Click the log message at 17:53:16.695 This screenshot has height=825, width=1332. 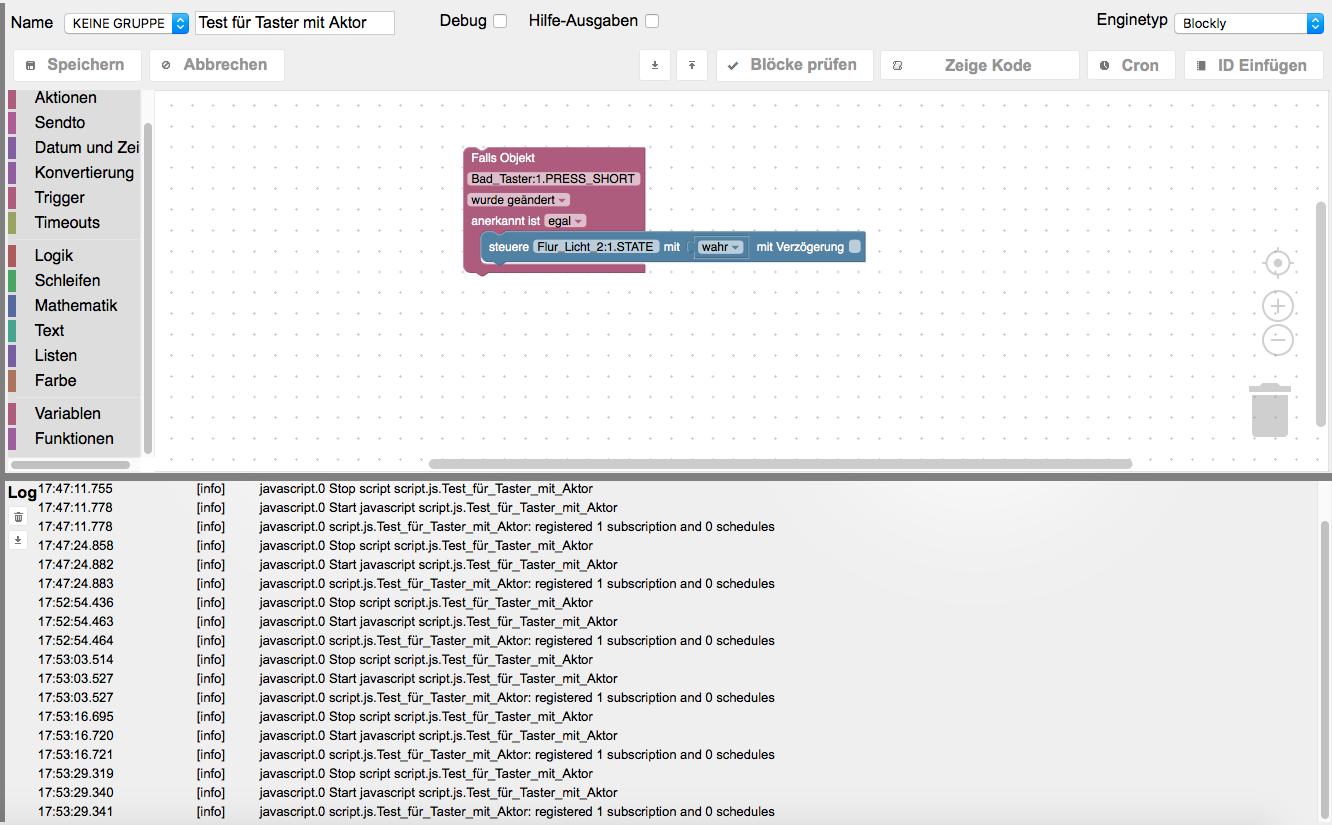[426, 717]
